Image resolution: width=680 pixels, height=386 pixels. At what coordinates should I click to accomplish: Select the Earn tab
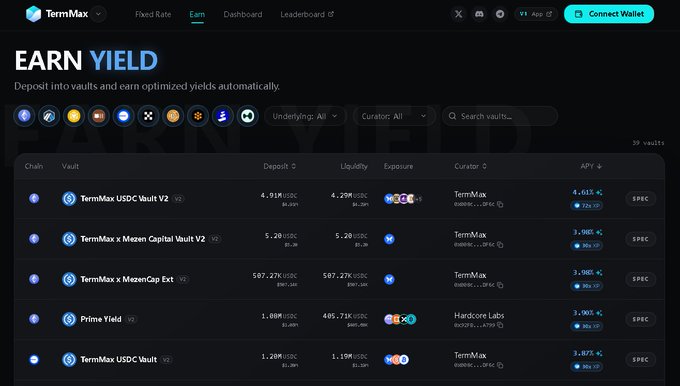[197, 14]
